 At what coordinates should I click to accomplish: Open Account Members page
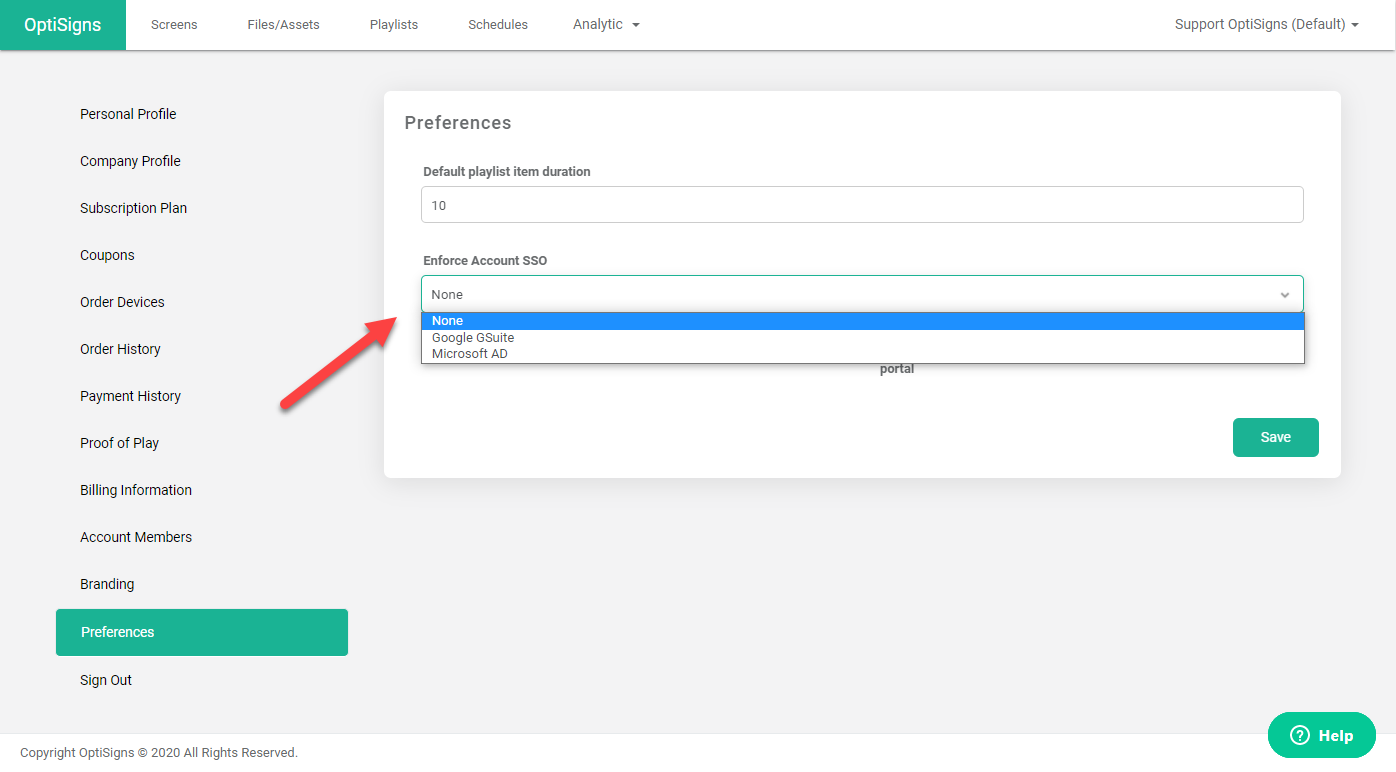136,537
